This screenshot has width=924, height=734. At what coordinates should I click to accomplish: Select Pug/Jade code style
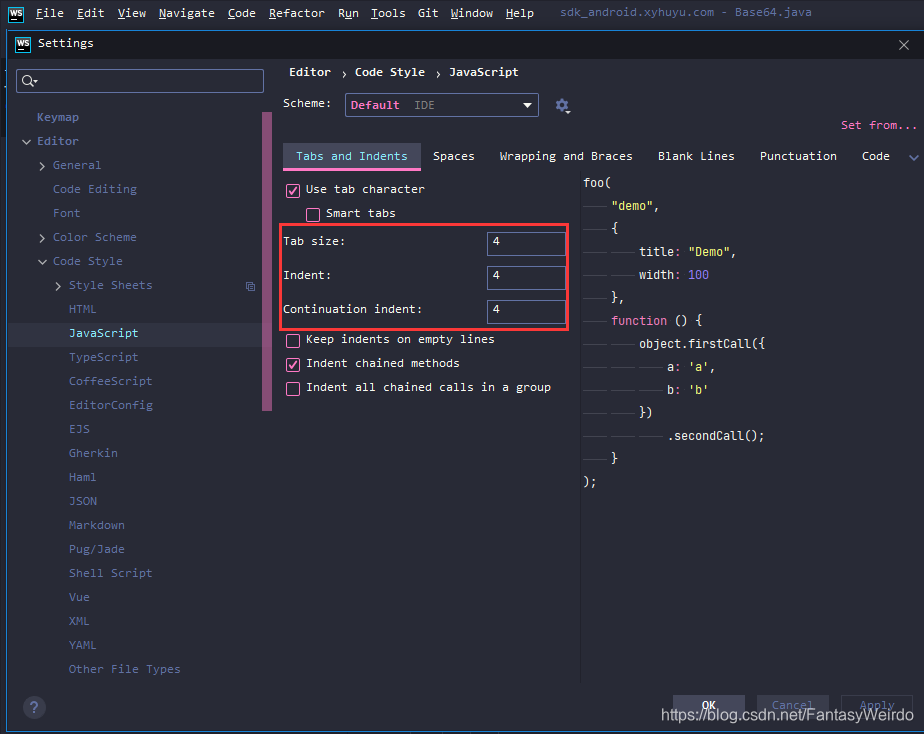pos(97,549)
